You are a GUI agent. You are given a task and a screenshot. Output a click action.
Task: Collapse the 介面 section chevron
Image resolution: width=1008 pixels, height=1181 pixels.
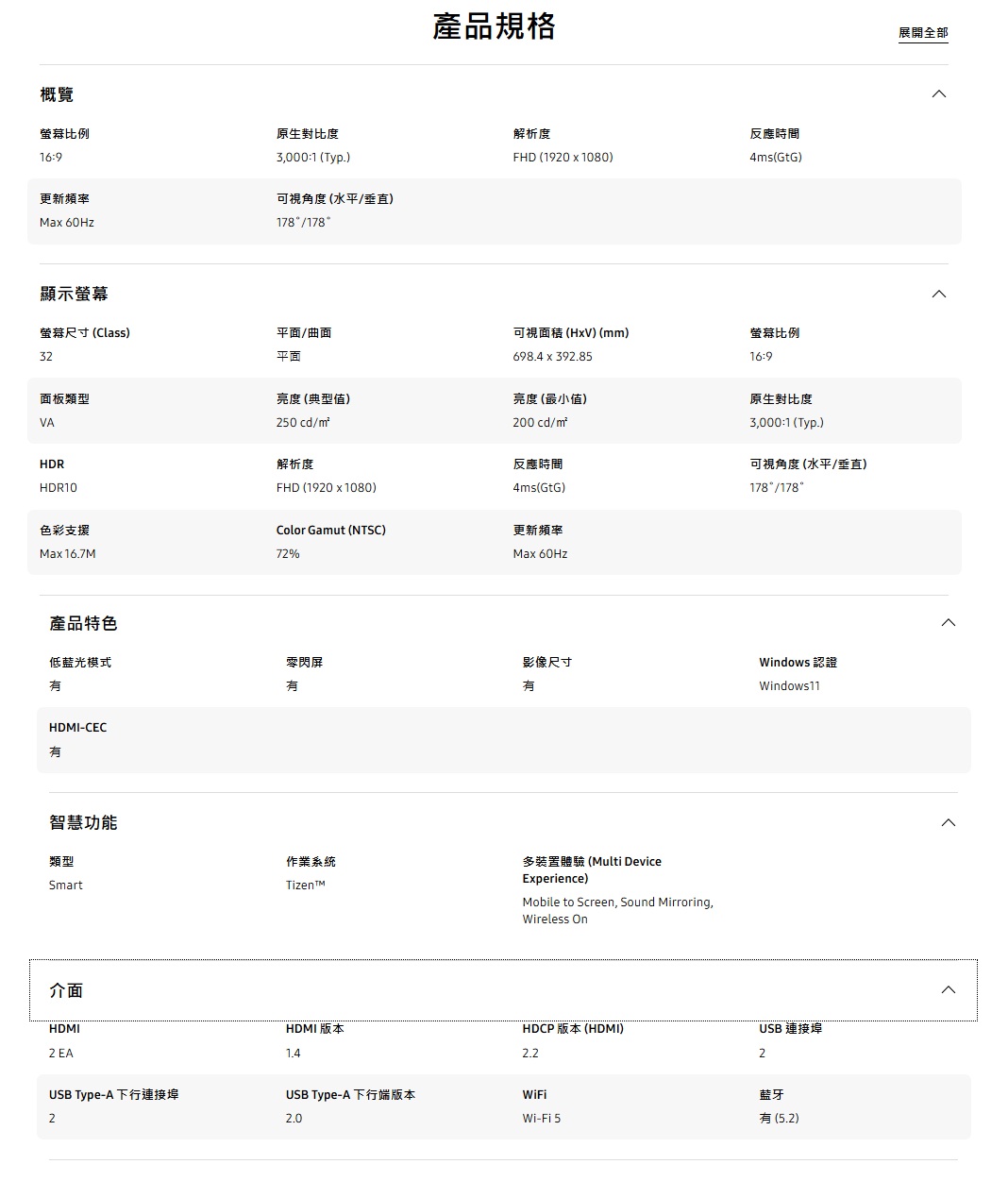[x=948, y=990]
